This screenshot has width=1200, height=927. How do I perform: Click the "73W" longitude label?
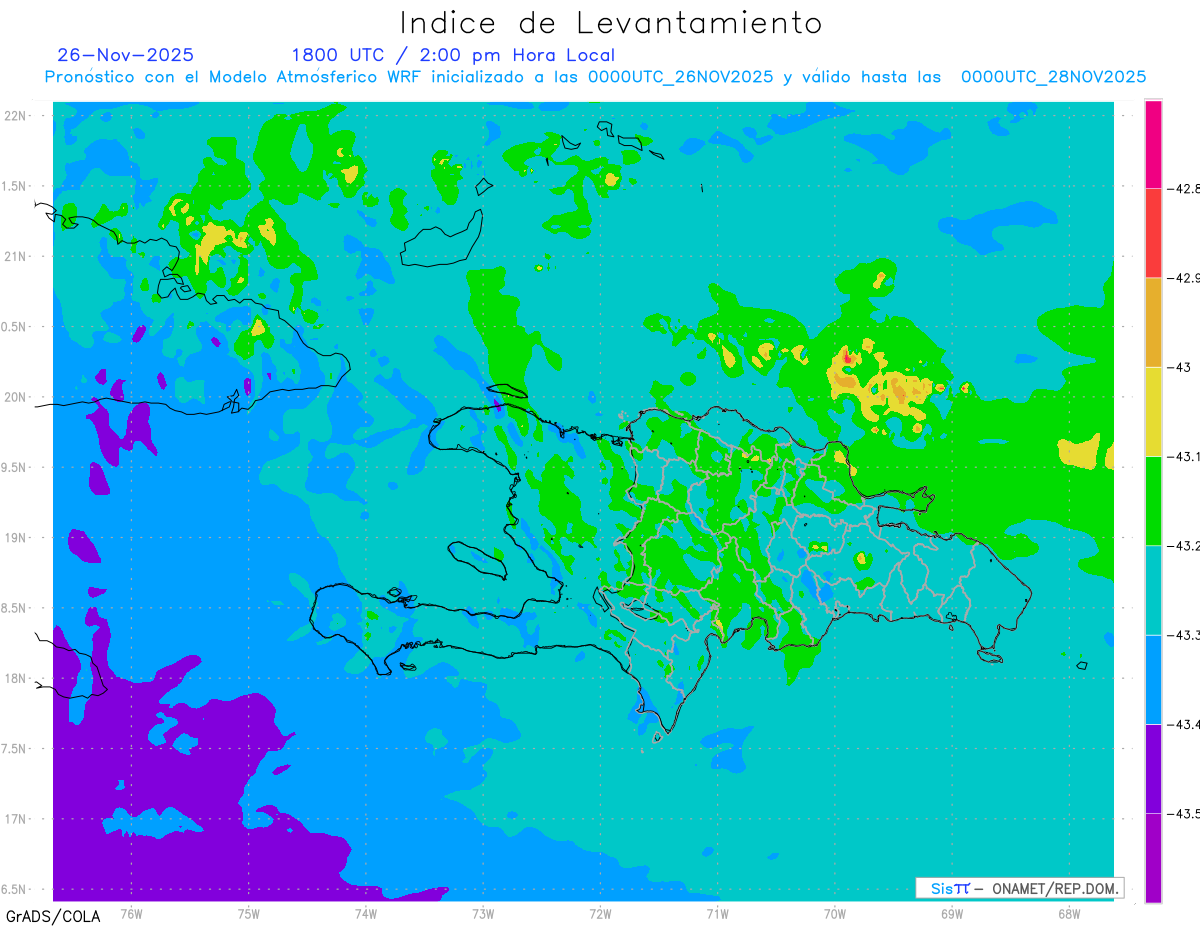pyautogui.click(x=483, y=913)
